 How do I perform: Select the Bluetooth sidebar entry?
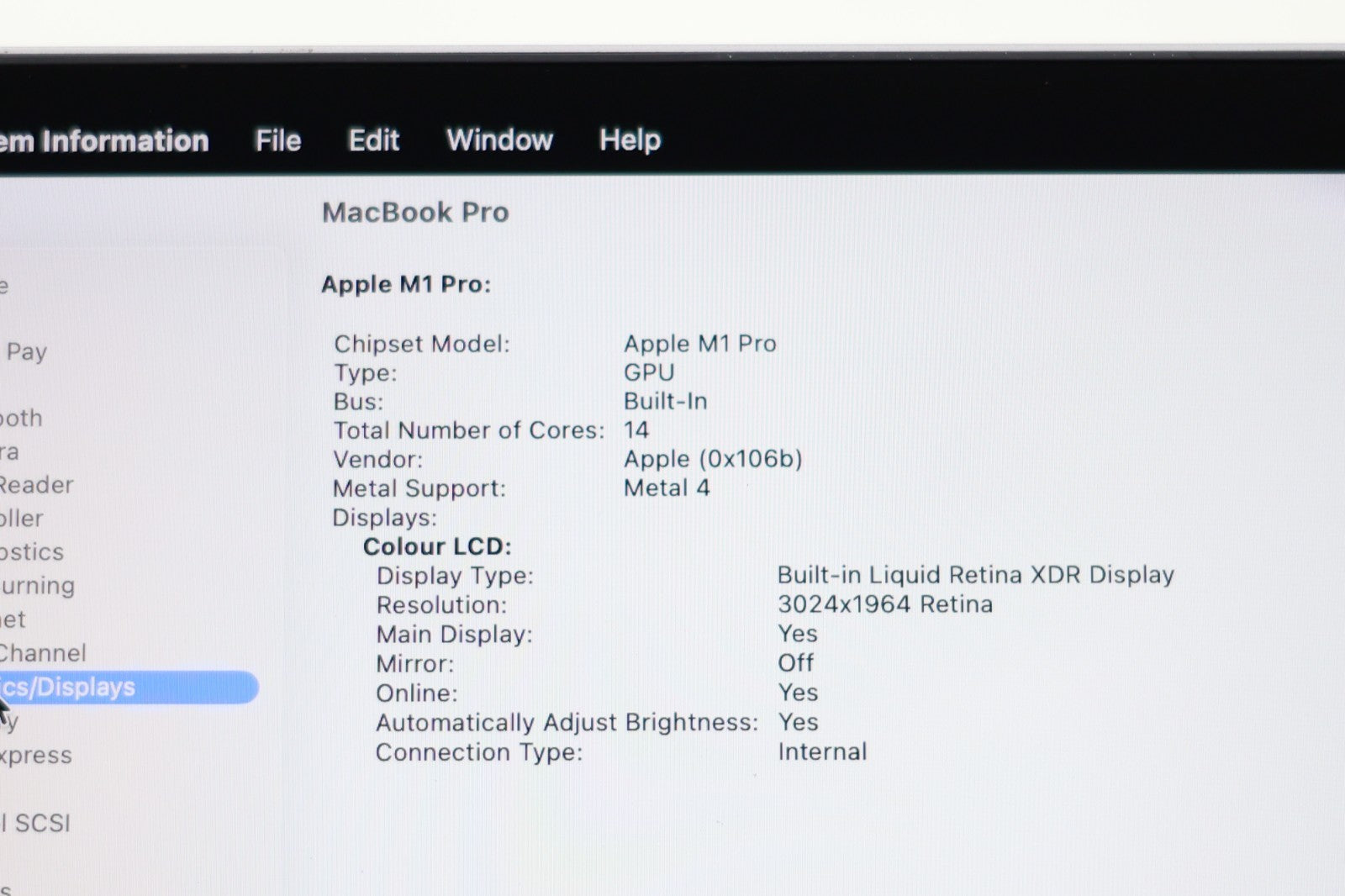pos(21,418)
